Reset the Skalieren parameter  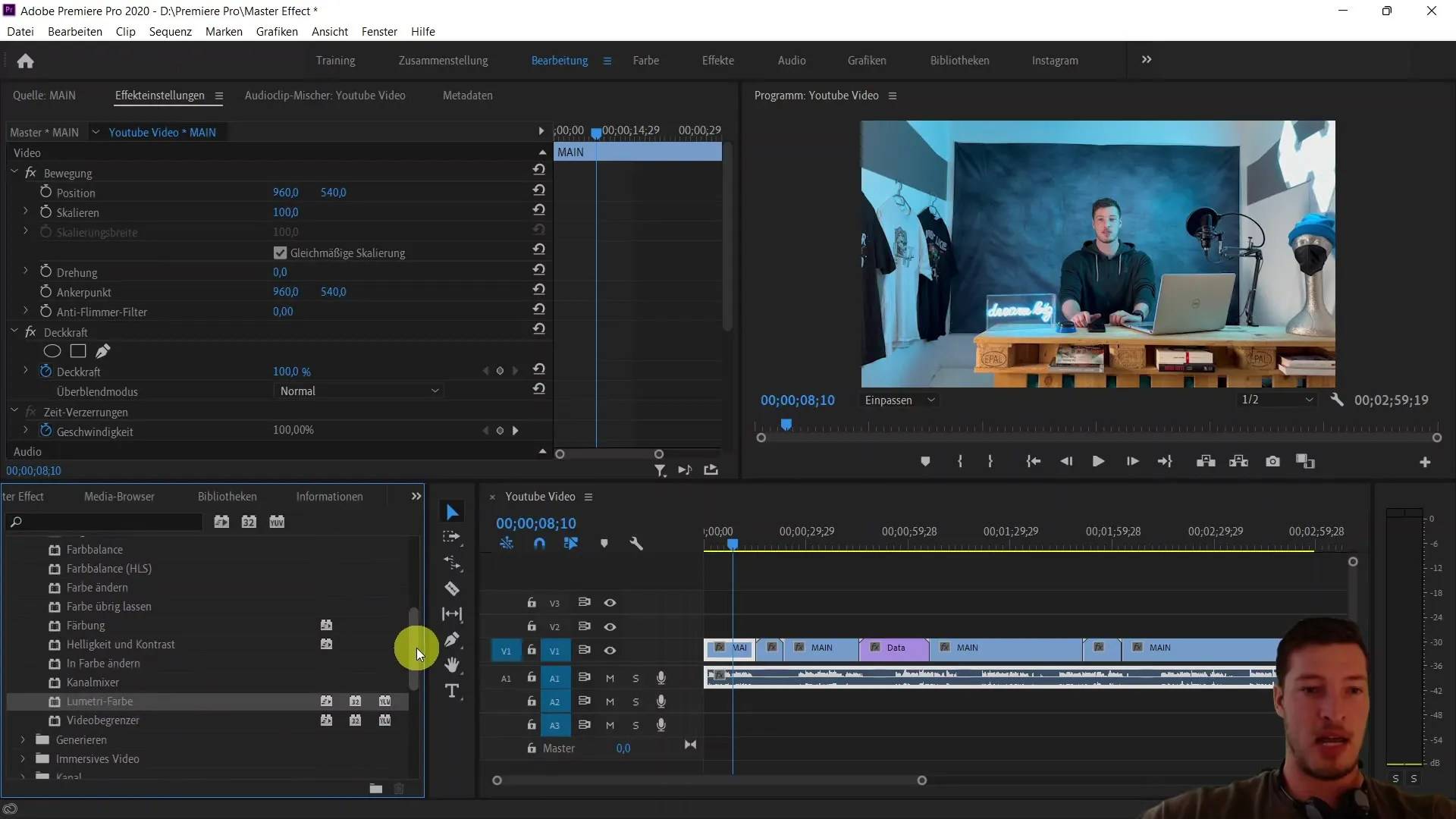coord(539,209)
